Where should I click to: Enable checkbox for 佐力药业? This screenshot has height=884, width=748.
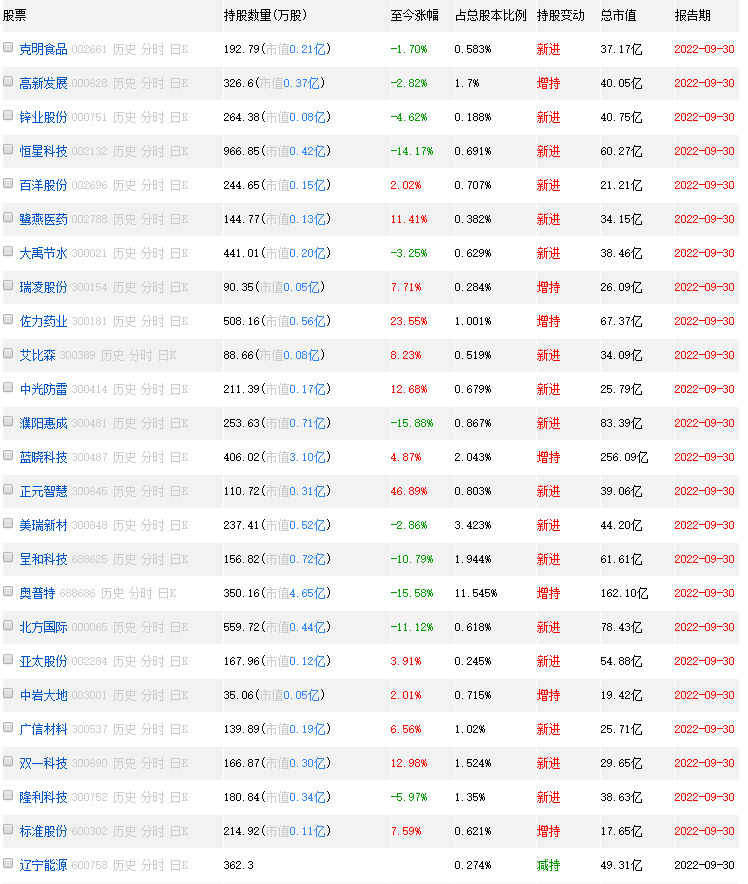pos(8,319)
